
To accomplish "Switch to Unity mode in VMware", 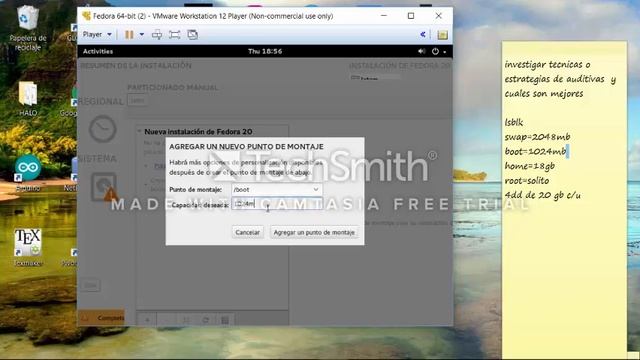I will tap(192, 35).
